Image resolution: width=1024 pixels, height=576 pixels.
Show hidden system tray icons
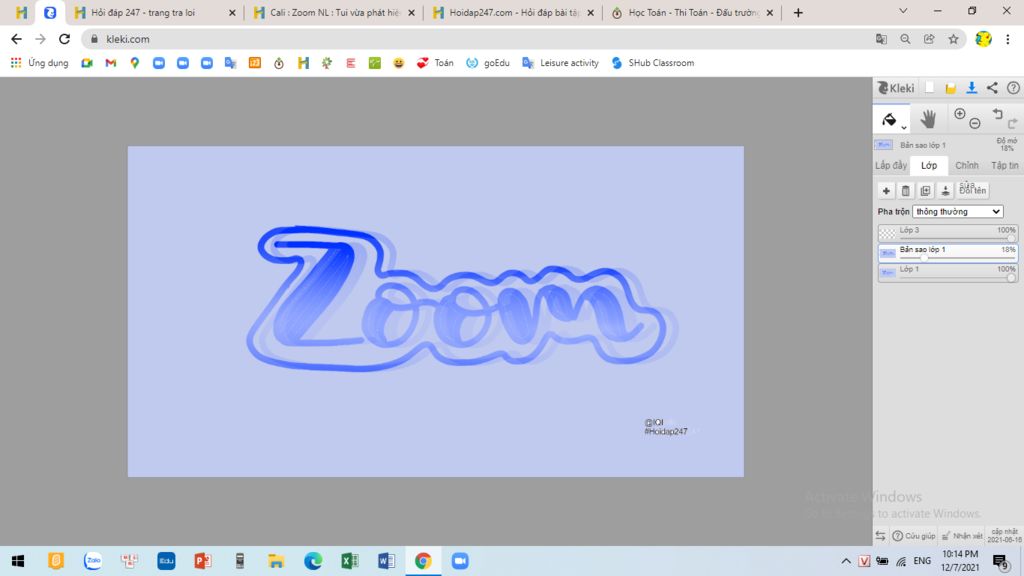click(x=846, y=561)
